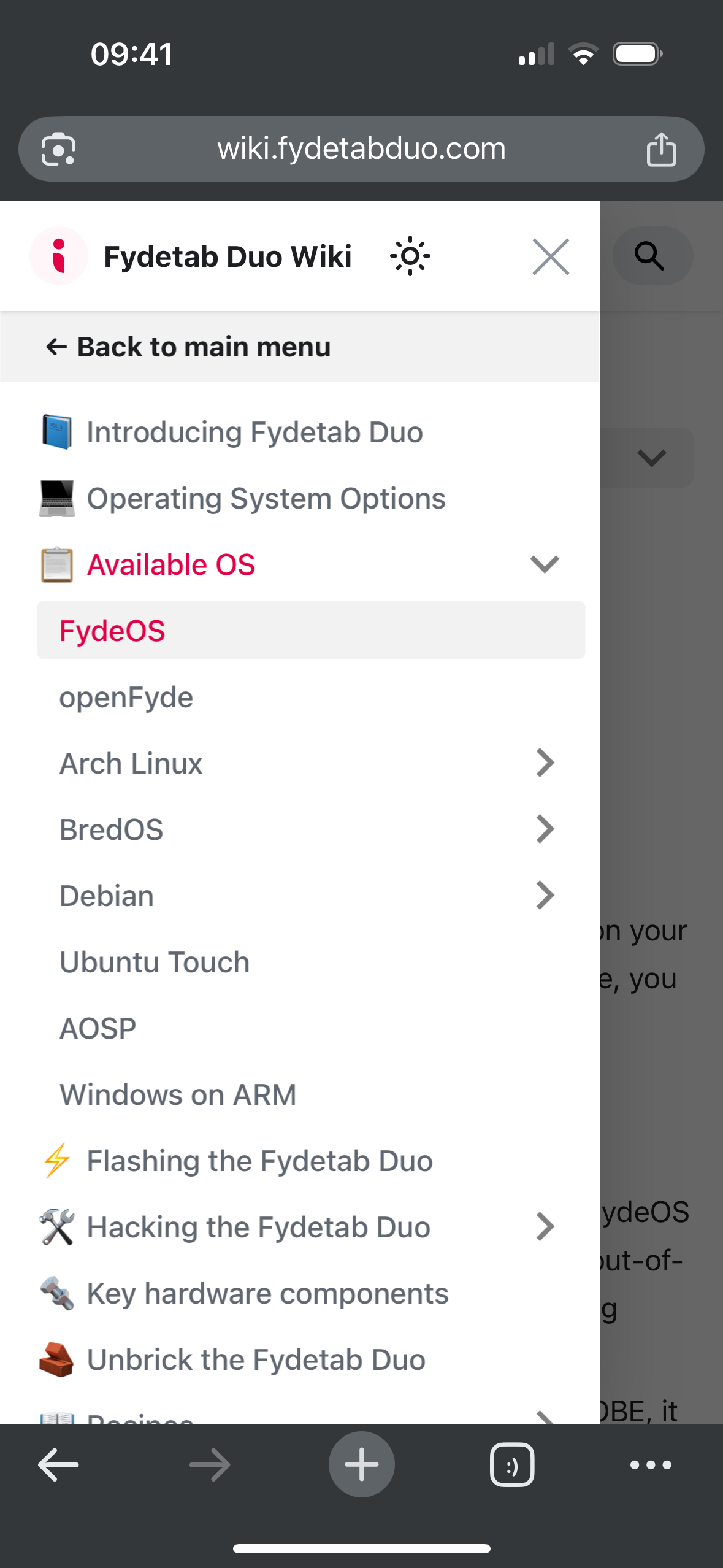Close the sidebar menu with X
The image size is (723, 1568).
[551, 256]
